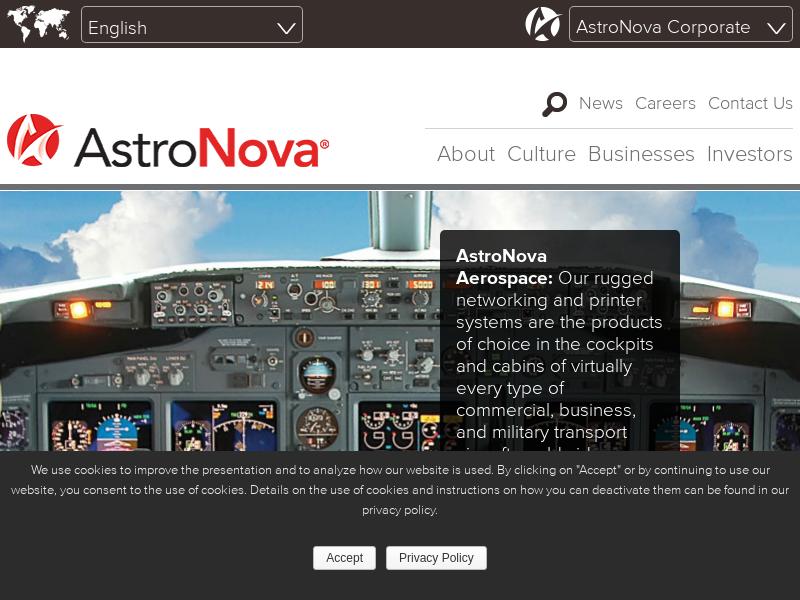This screenshot has height=600, width=800.
Task: Click the AstroNova round logo icon in top bar
Action: (x=543, y=24)
